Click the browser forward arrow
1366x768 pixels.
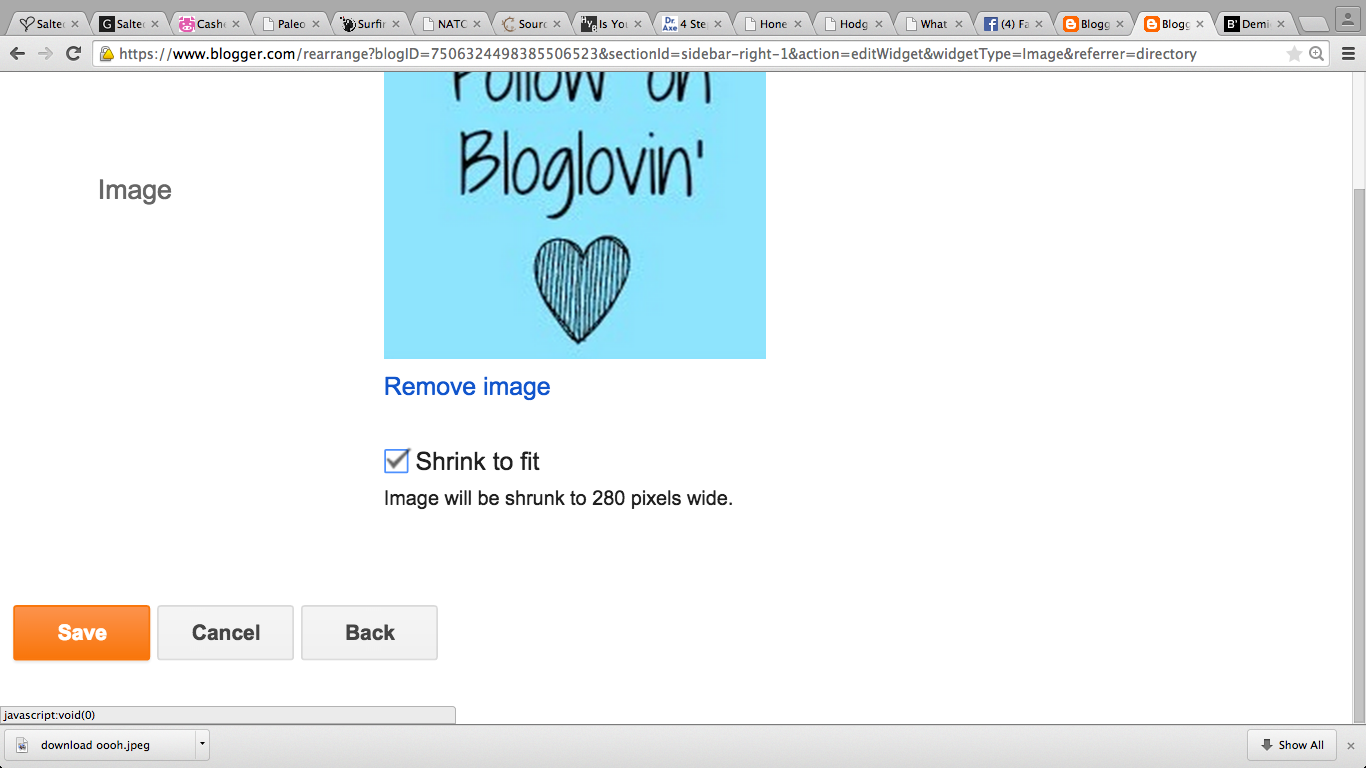[45, 54]
